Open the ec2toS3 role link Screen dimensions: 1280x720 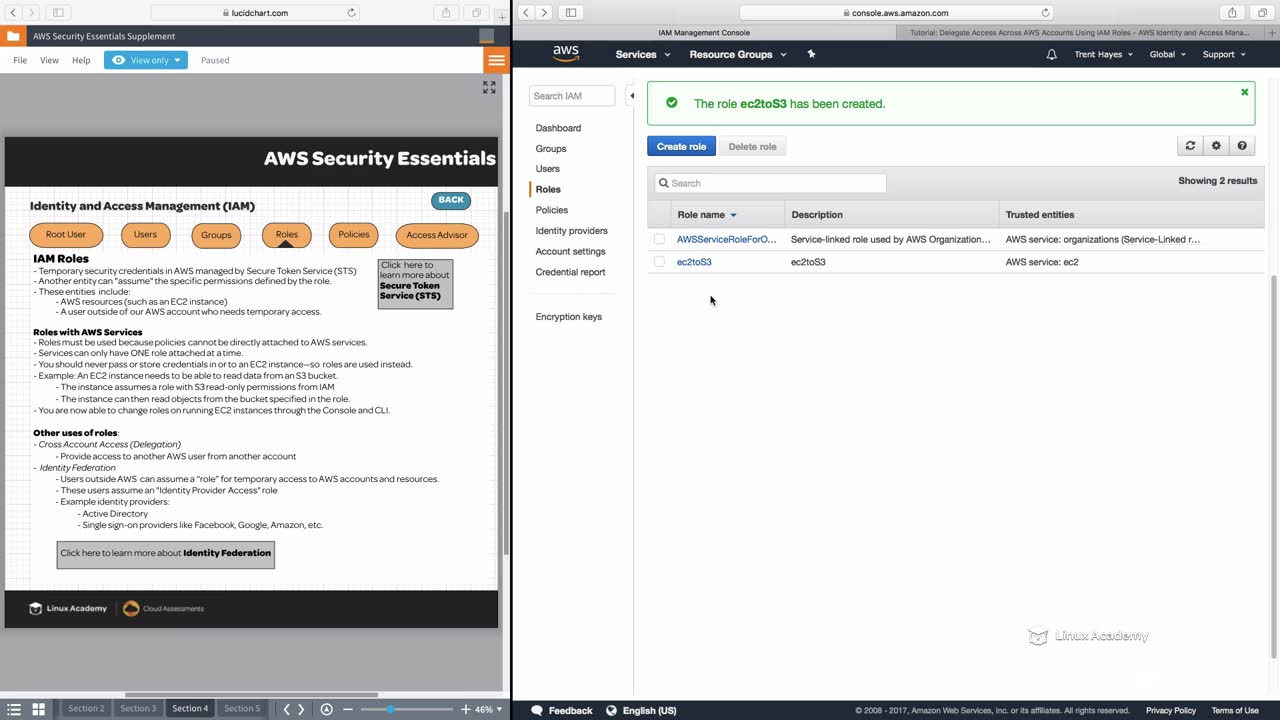694,262
